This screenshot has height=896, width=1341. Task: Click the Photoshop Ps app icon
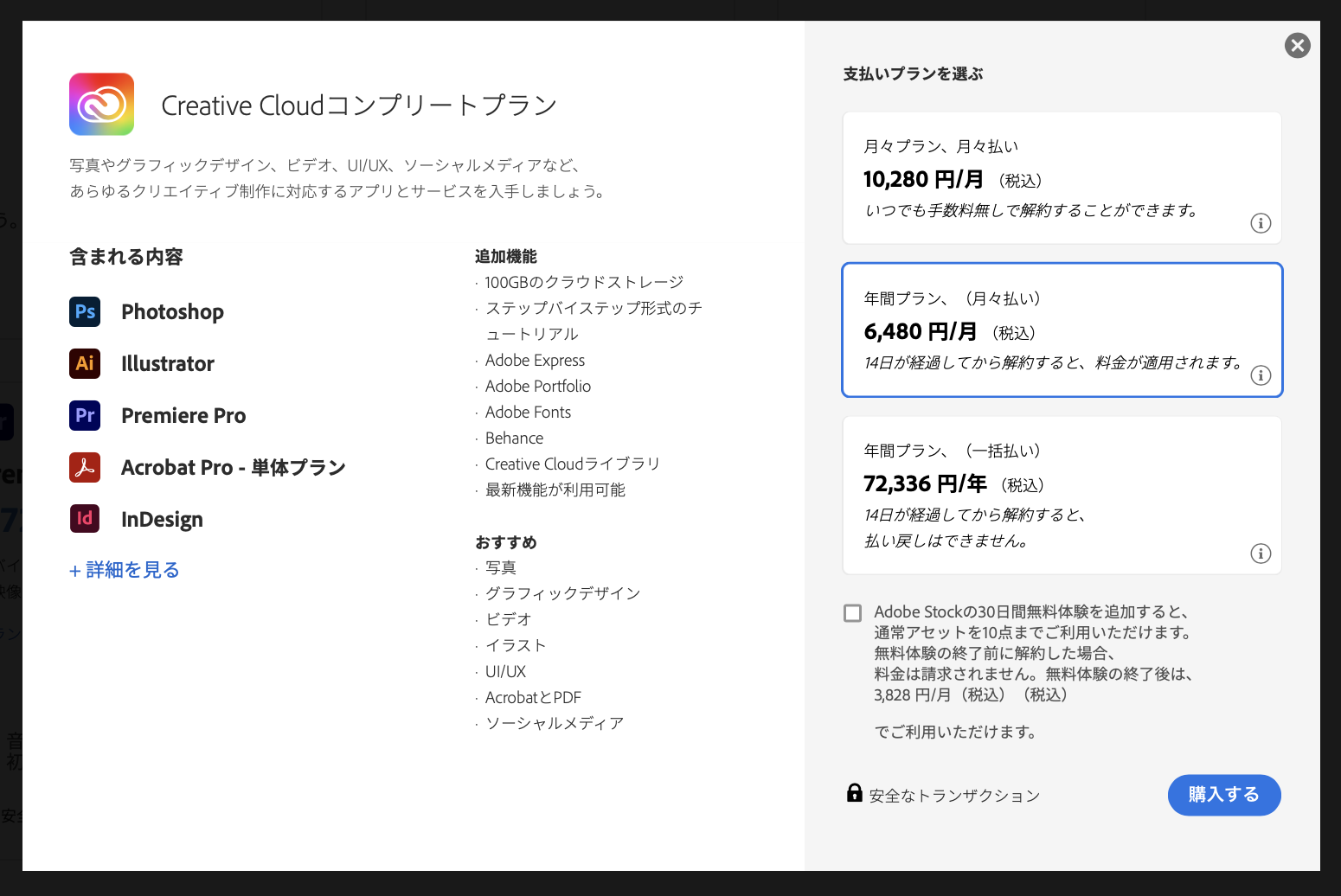coord(85,311)
